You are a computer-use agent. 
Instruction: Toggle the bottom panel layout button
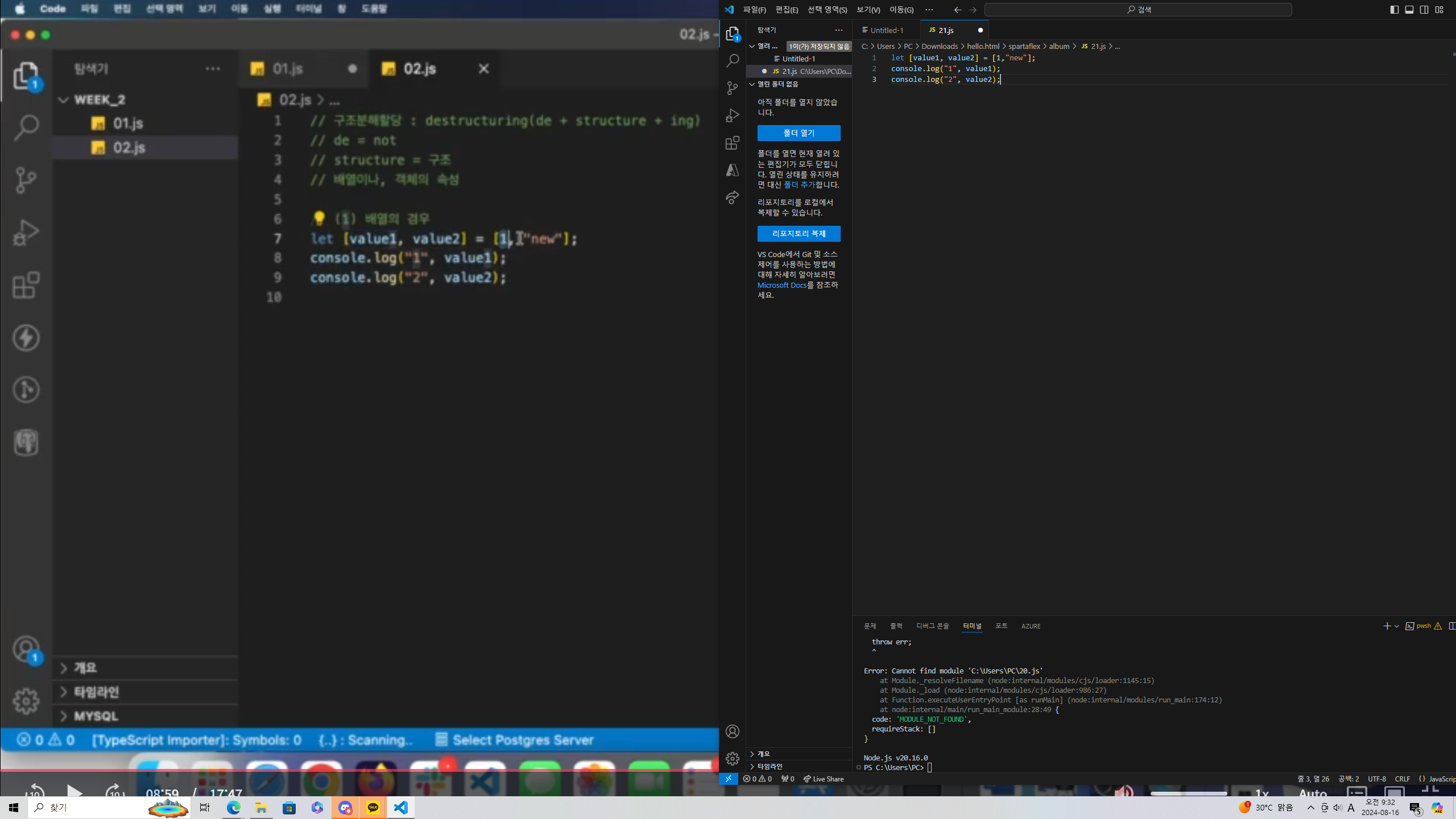click(1409, 10)
